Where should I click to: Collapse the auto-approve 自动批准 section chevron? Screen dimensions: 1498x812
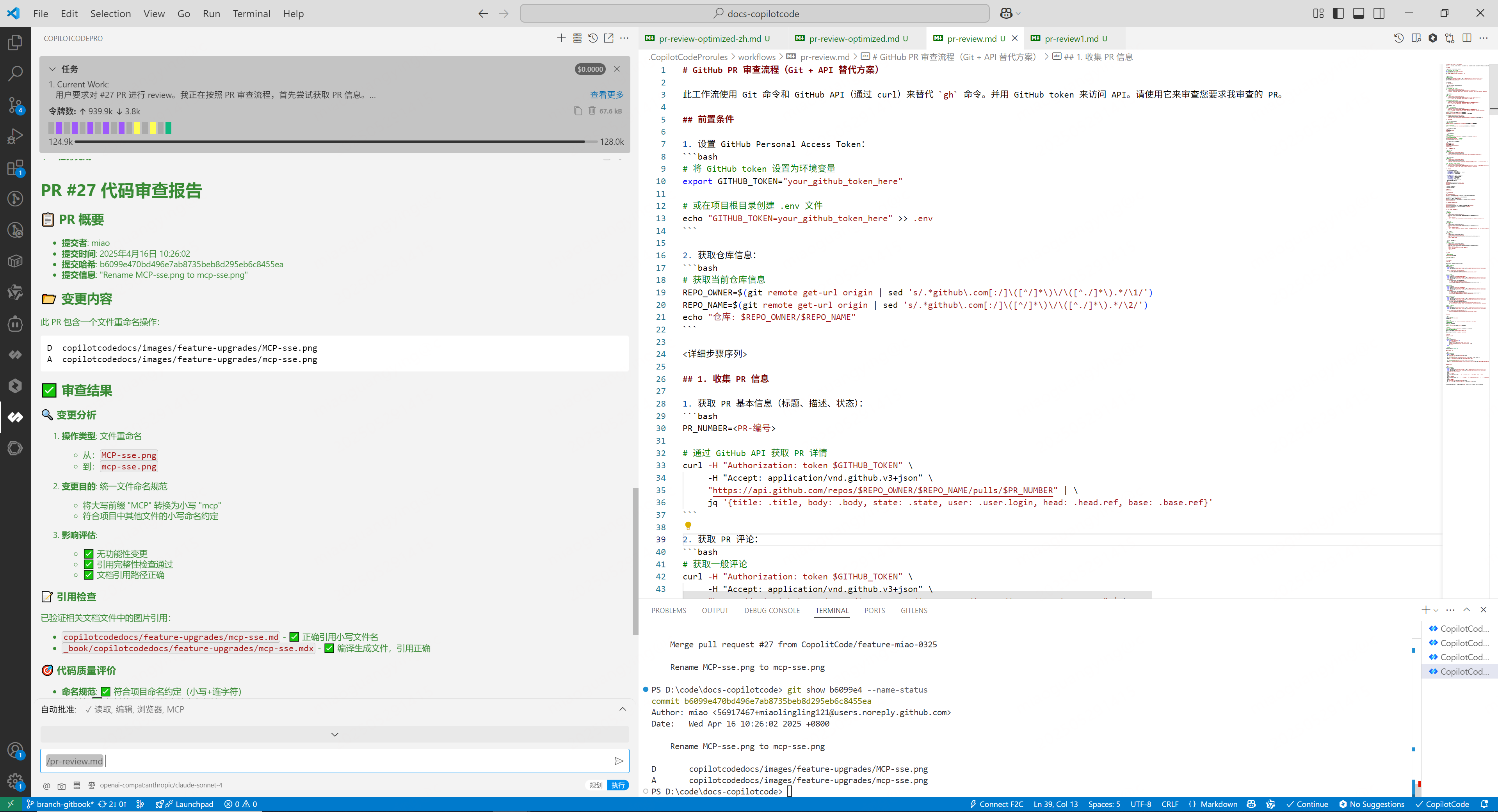coord(622,709)
